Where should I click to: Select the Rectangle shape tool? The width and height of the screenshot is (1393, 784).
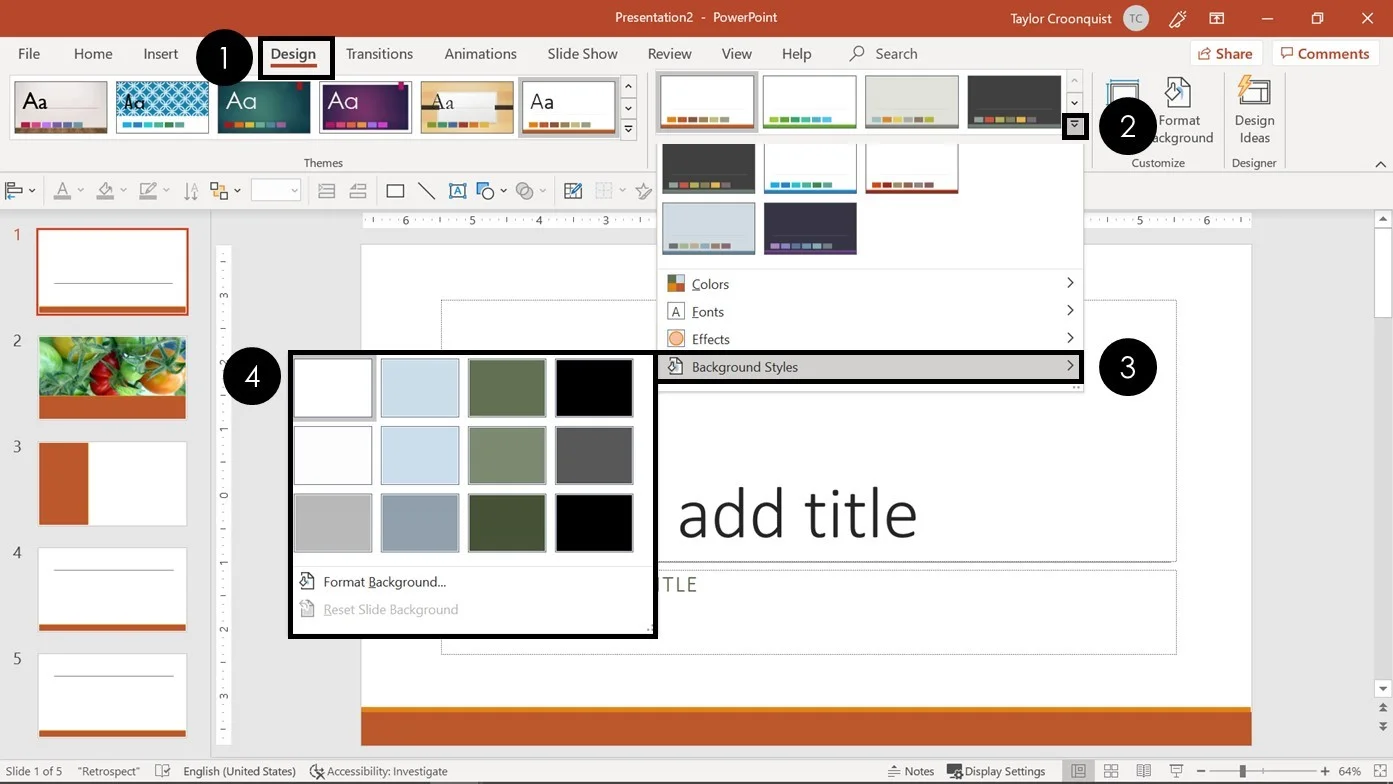395,190
